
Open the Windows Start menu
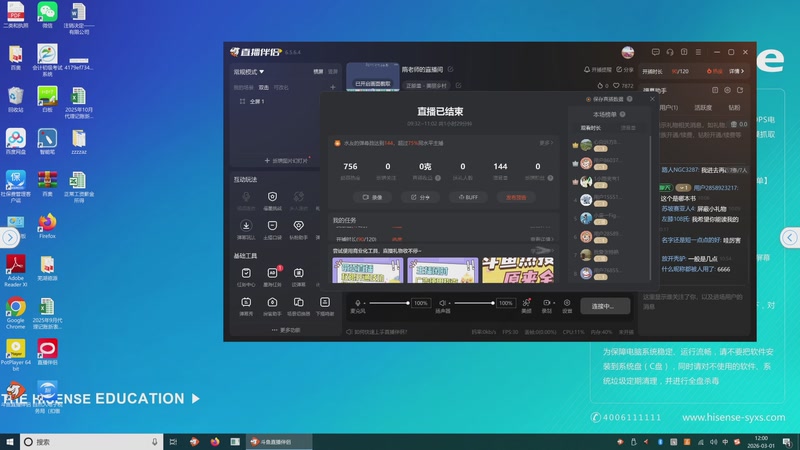coord(10,442)
